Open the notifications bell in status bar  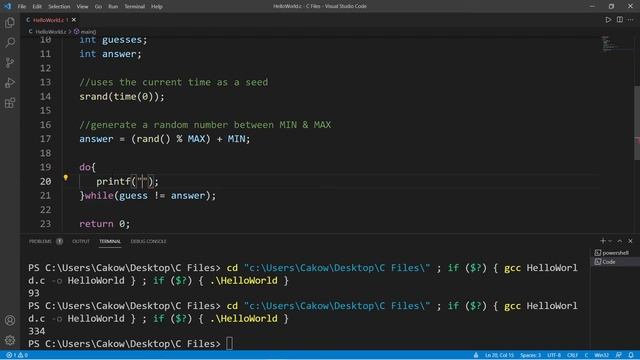click(x=631, y=355)
